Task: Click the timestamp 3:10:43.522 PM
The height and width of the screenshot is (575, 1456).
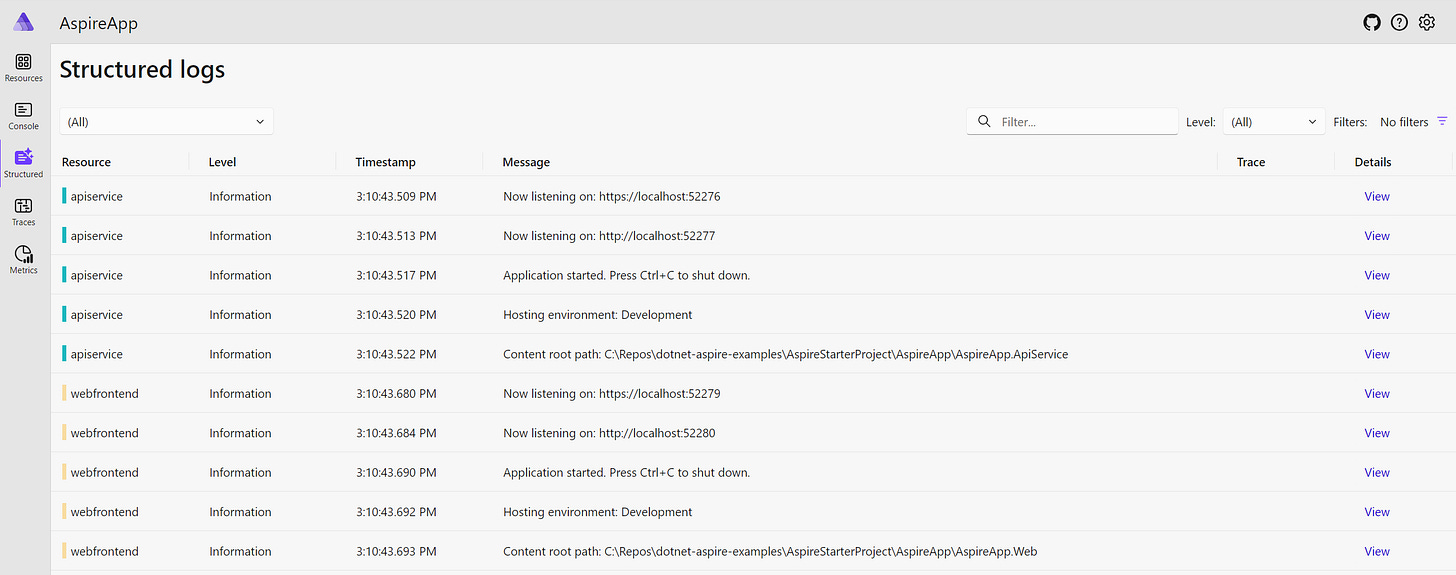Action: coord(396,354)
